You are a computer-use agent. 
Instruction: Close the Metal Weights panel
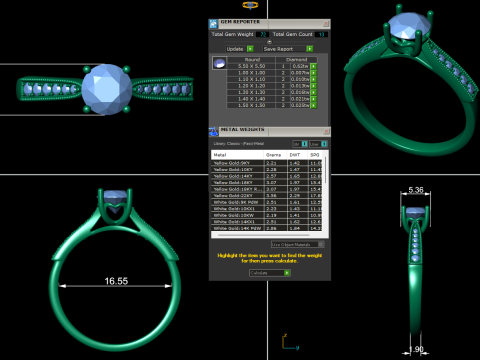click(326, 131)
